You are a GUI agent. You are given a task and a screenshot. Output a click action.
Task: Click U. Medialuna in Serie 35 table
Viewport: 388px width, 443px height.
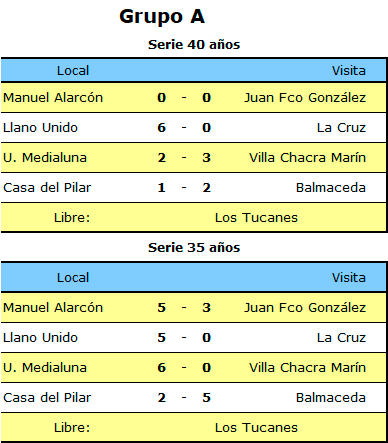[45, 368]
